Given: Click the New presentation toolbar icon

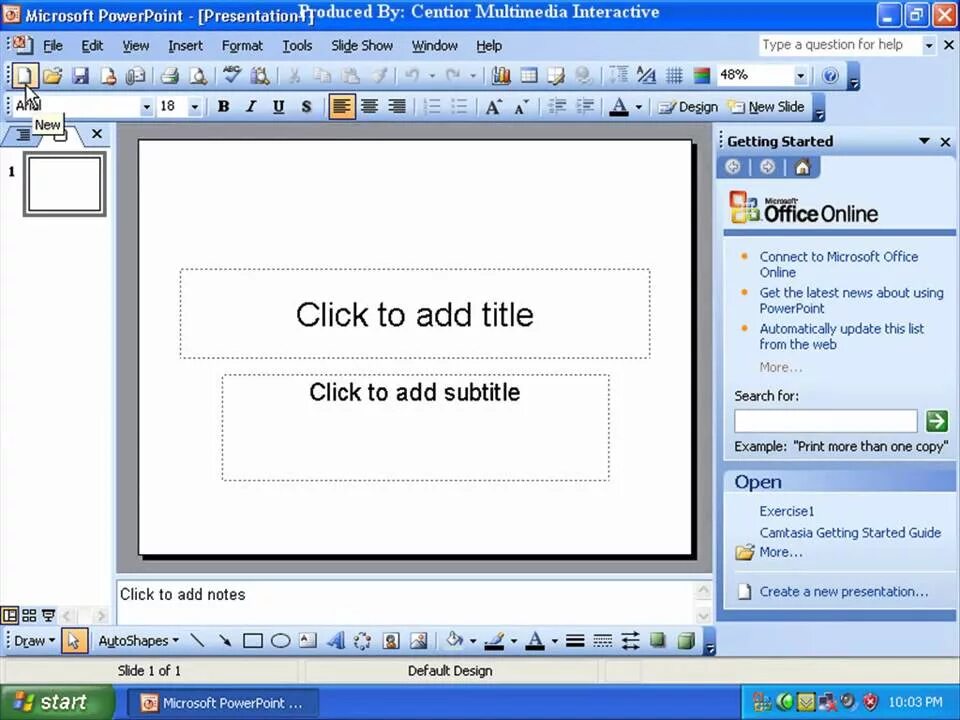Looking at the screenshot, I should point(24,76).
